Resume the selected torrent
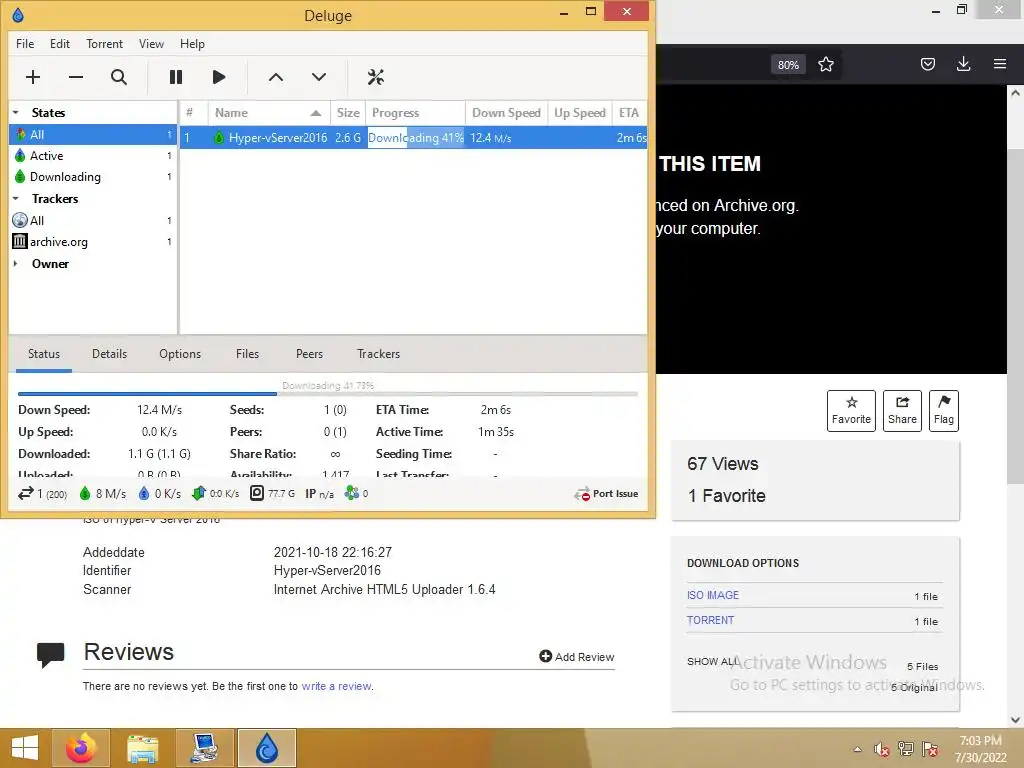 coord(219,77)
